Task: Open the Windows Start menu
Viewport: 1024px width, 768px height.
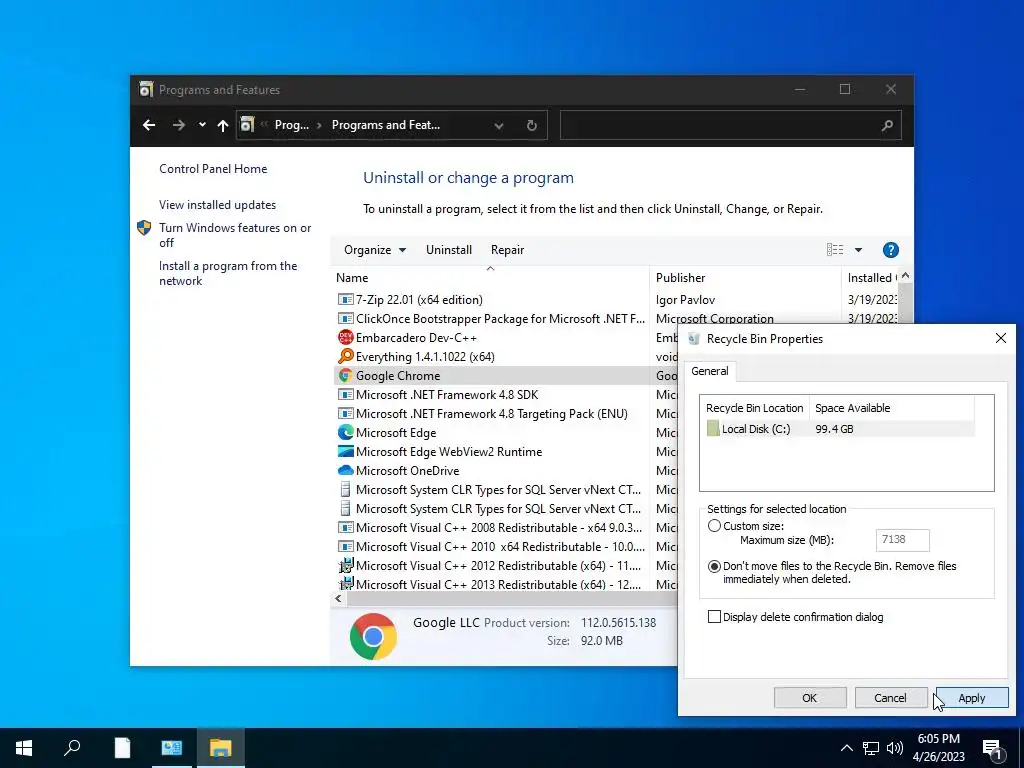Action: [x=24, y=748]
